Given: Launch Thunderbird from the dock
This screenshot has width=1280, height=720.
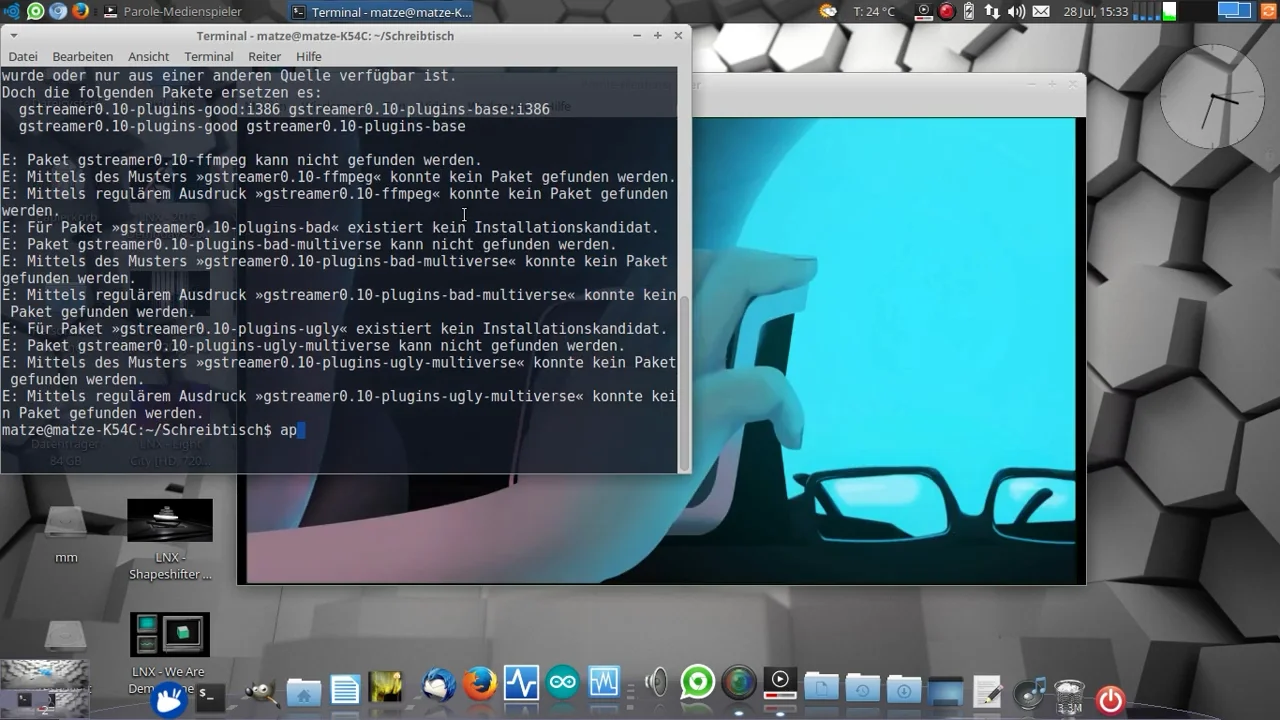Looking at the screenshot, I should [439, 685].
